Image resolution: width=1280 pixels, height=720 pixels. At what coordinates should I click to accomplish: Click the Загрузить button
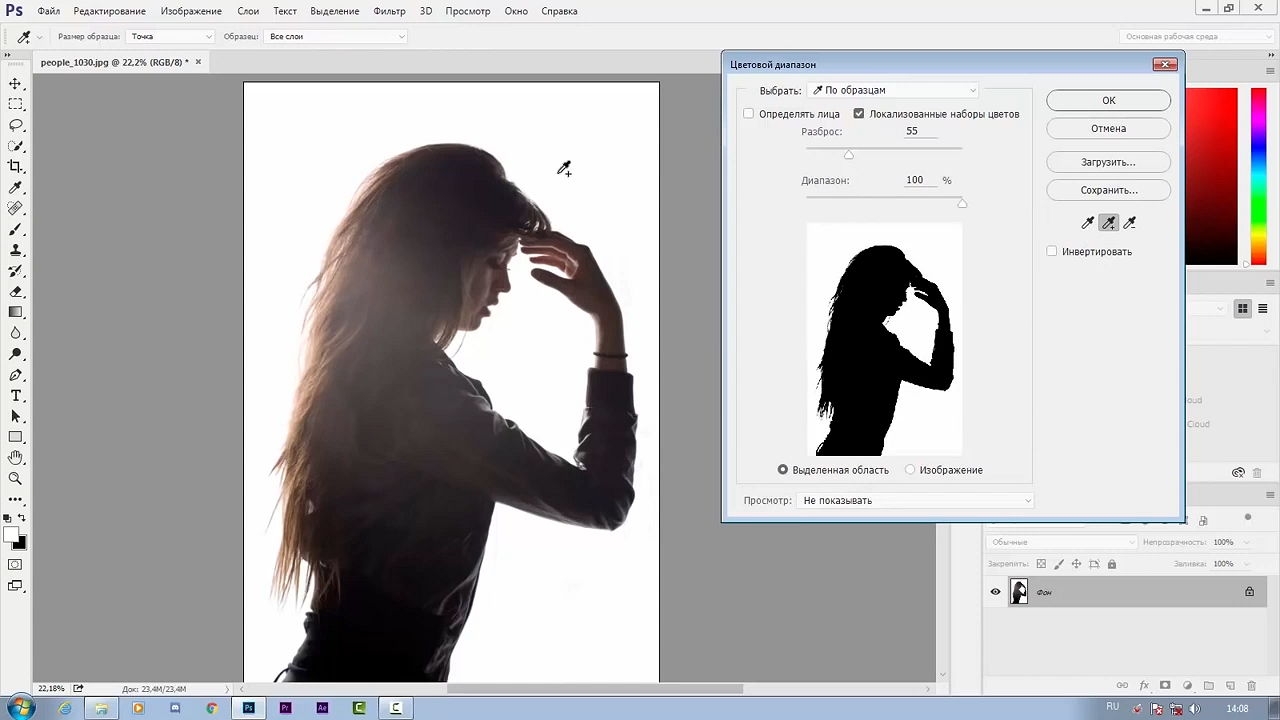click(1108, 162)
